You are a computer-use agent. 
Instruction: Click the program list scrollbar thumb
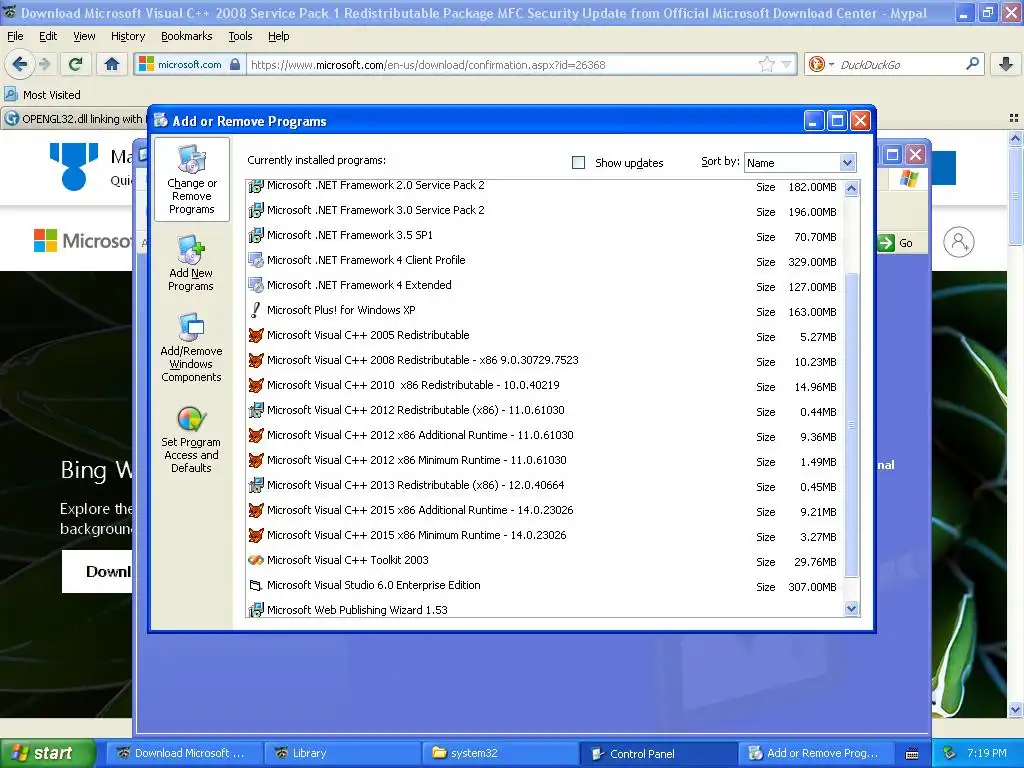coord(851,424)
